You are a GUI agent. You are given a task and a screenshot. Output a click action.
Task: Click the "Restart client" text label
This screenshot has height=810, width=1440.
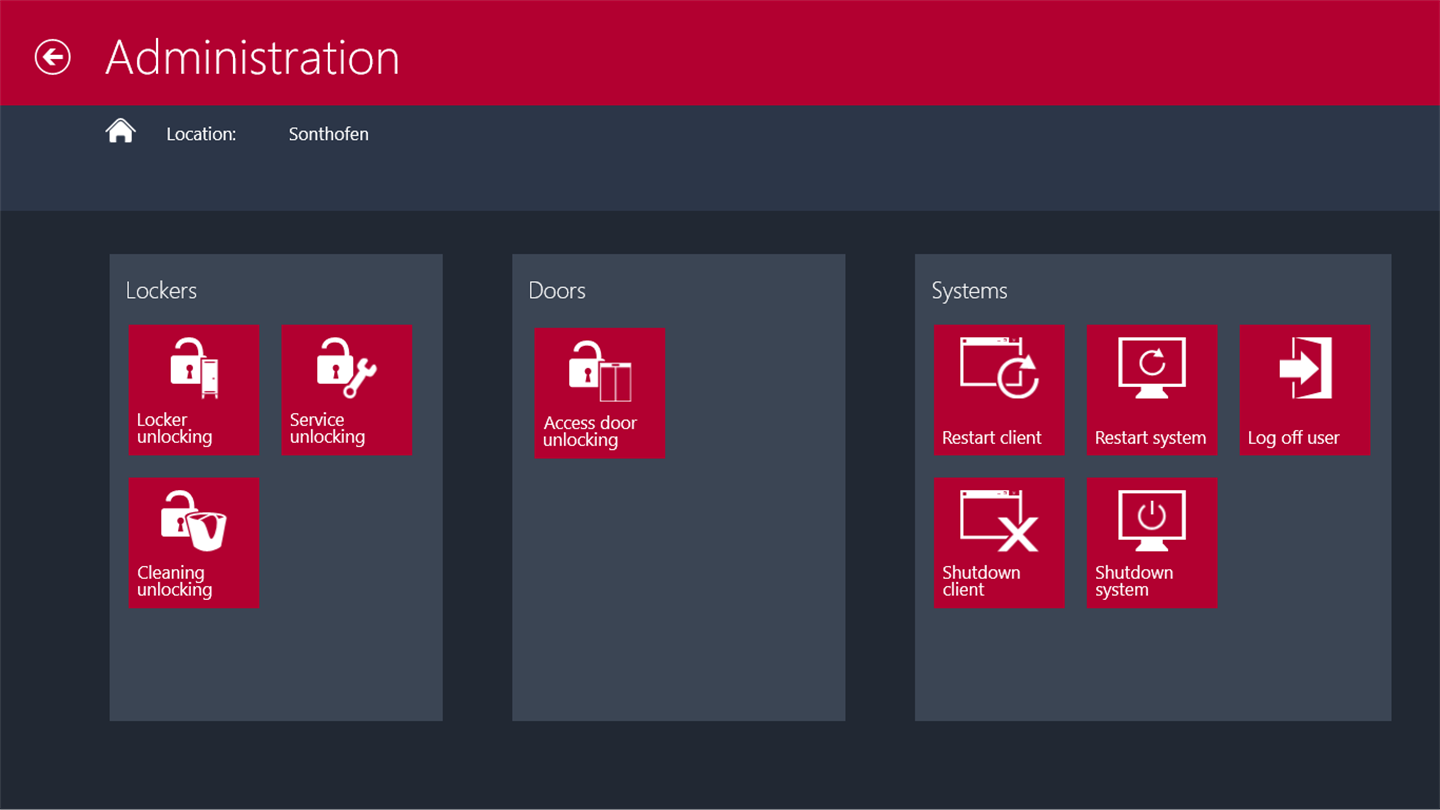point(991,438)
